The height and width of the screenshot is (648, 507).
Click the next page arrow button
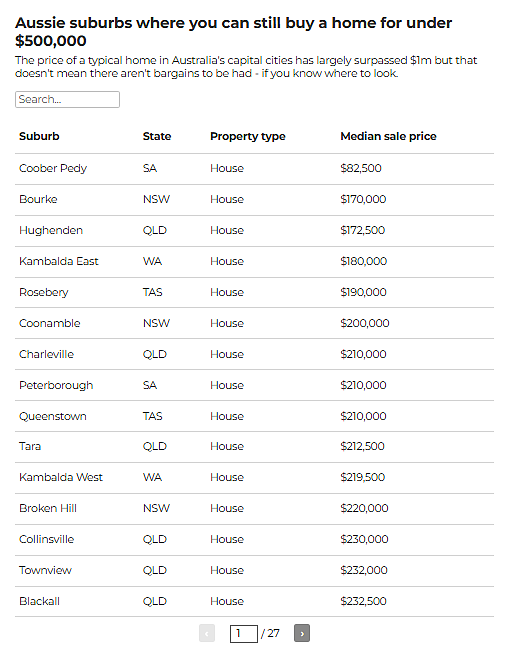pos(302,633)
